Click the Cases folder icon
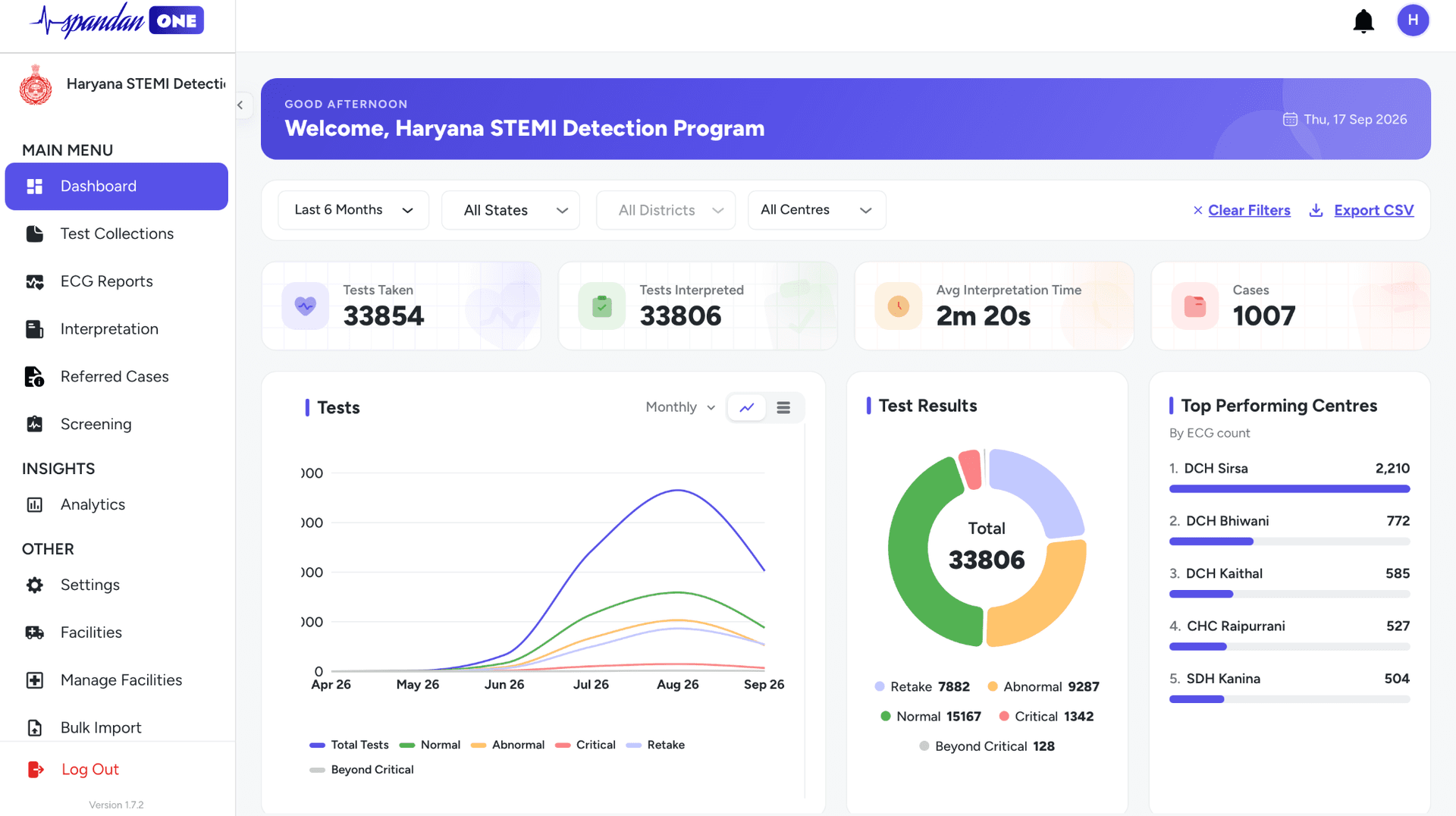The height and width of the screenshot is (816, 1456). pyautogui.click(x=1194, y=306)
